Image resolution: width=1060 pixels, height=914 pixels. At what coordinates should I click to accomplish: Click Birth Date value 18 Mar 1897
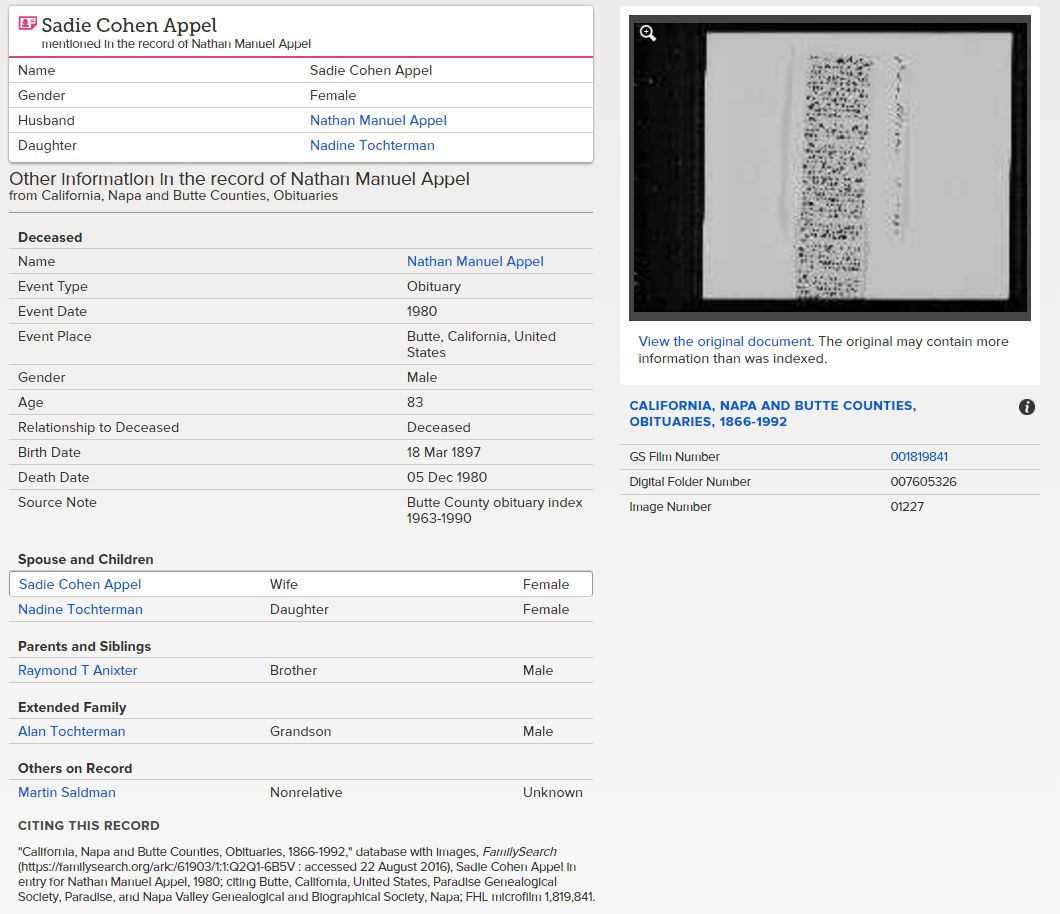coord(443,452)
